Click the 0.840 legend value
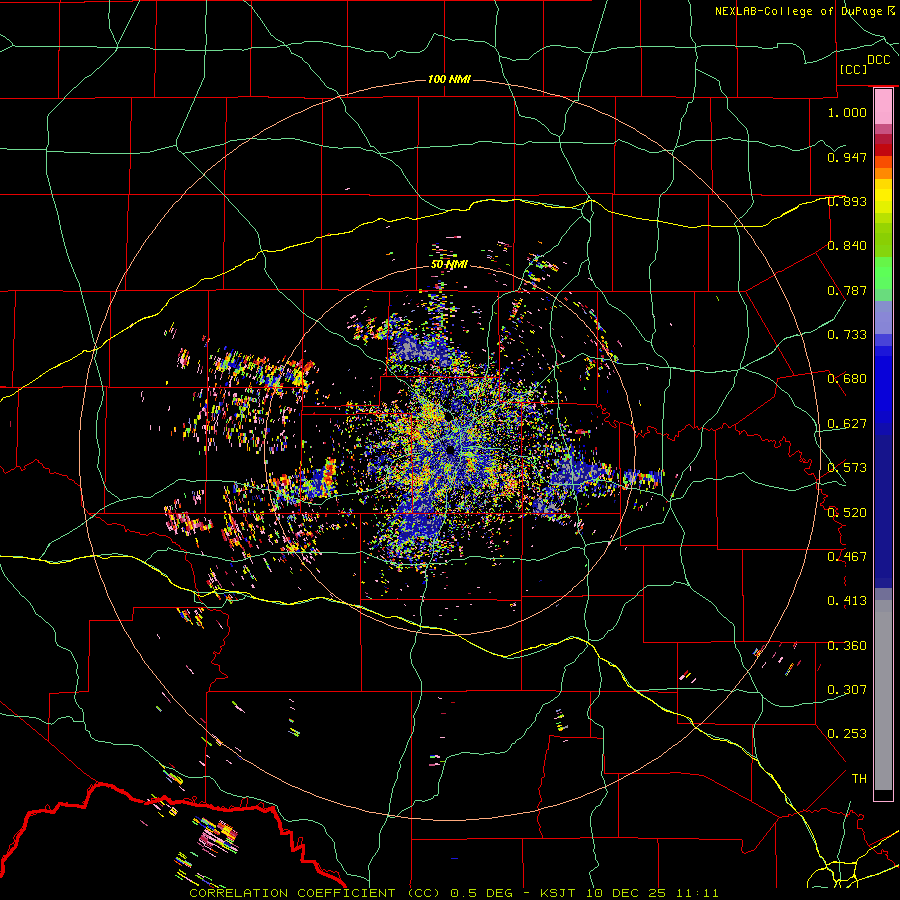The image size is (900, 900). [x=847, y=246]
